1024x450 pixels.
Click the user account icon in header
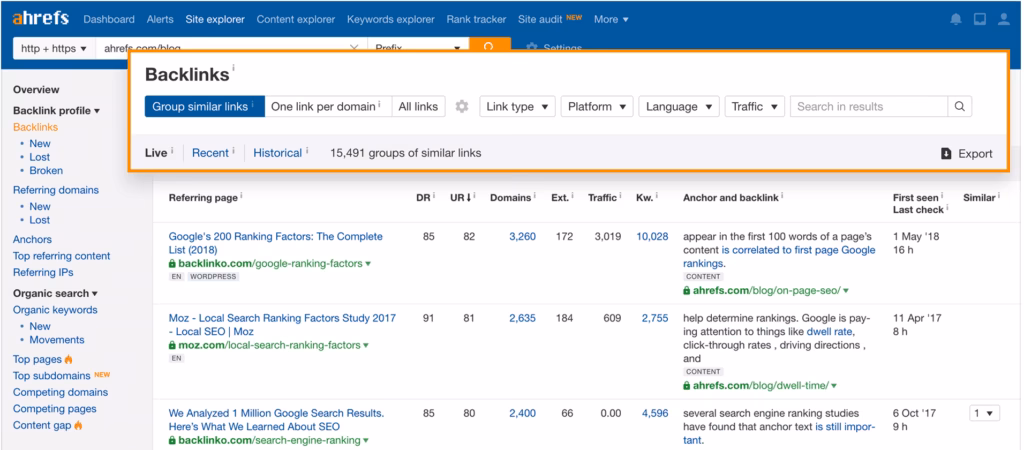[1004, 19]
